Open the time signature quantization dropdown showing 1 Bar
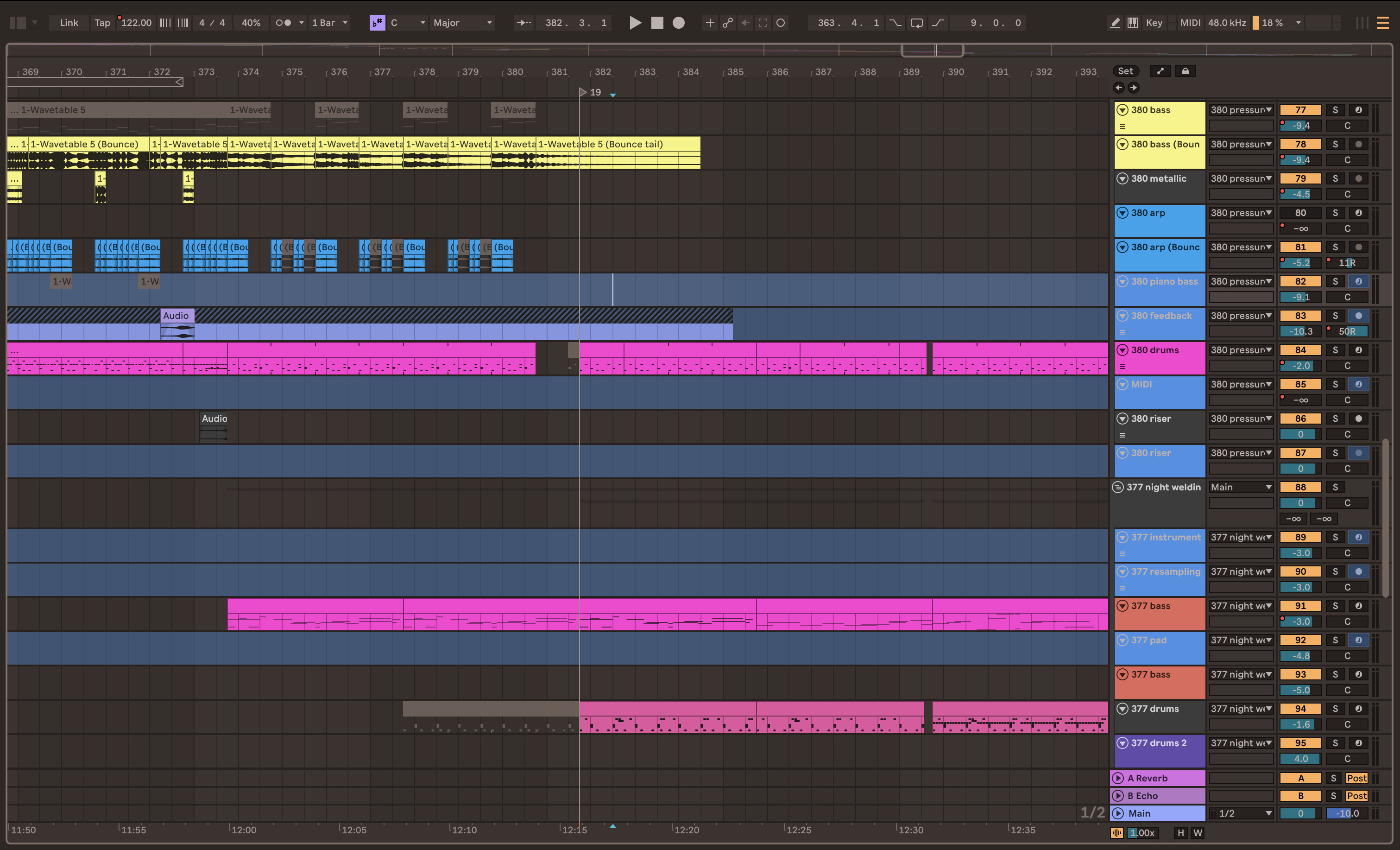Viewport: 1400px width, 850px height. (x=329, y=23)
